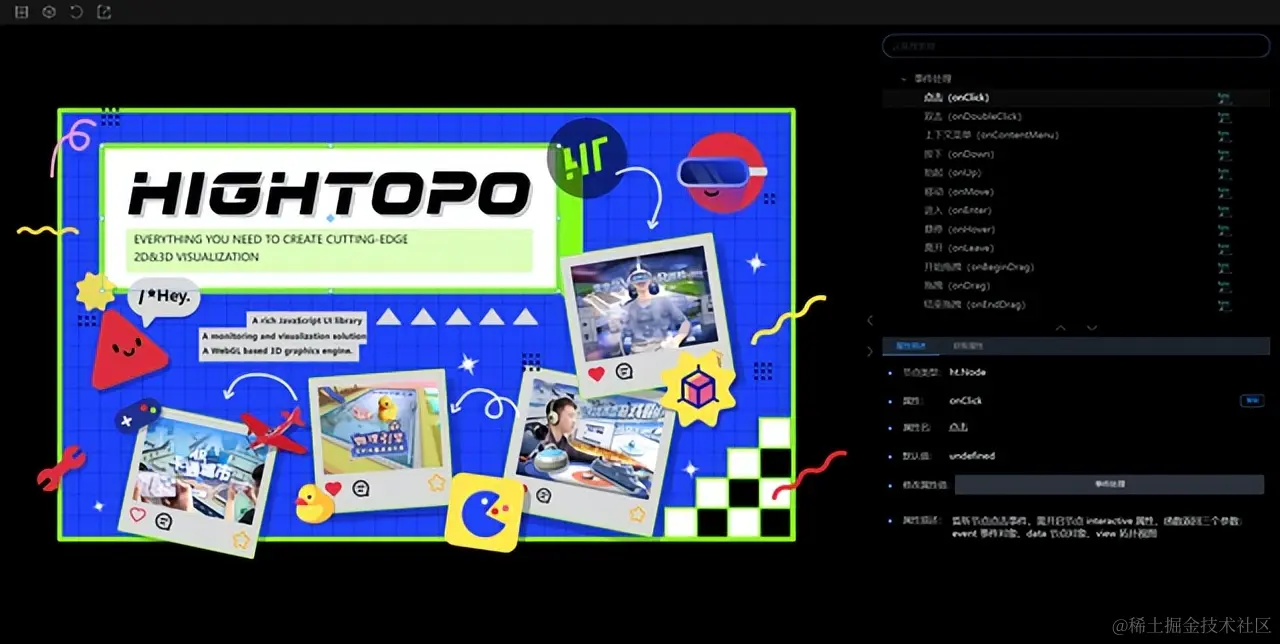
Task: Click the circular undo arrow toolbar icon
Action: 77,12
